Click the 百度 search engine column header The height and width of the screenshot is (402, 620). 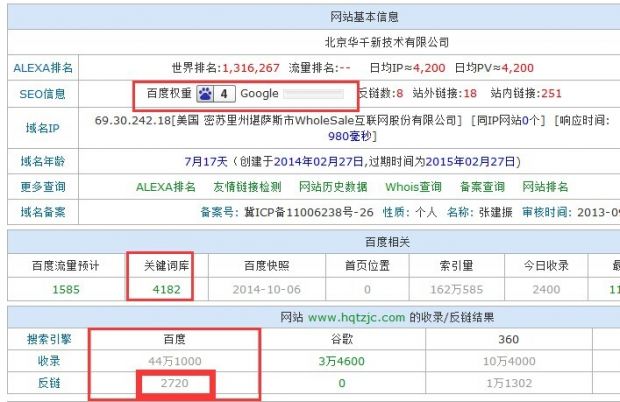pos(174,339)
